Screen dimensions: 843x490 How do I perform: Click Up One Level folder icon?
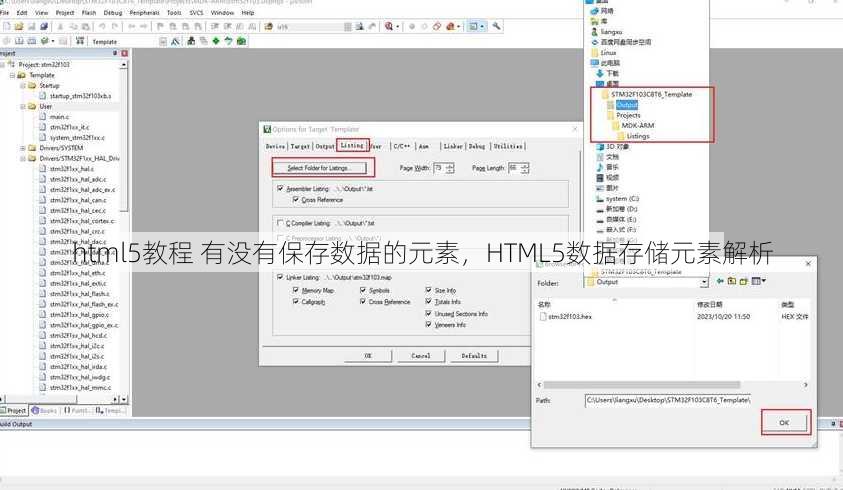click(x=732, y=281)
